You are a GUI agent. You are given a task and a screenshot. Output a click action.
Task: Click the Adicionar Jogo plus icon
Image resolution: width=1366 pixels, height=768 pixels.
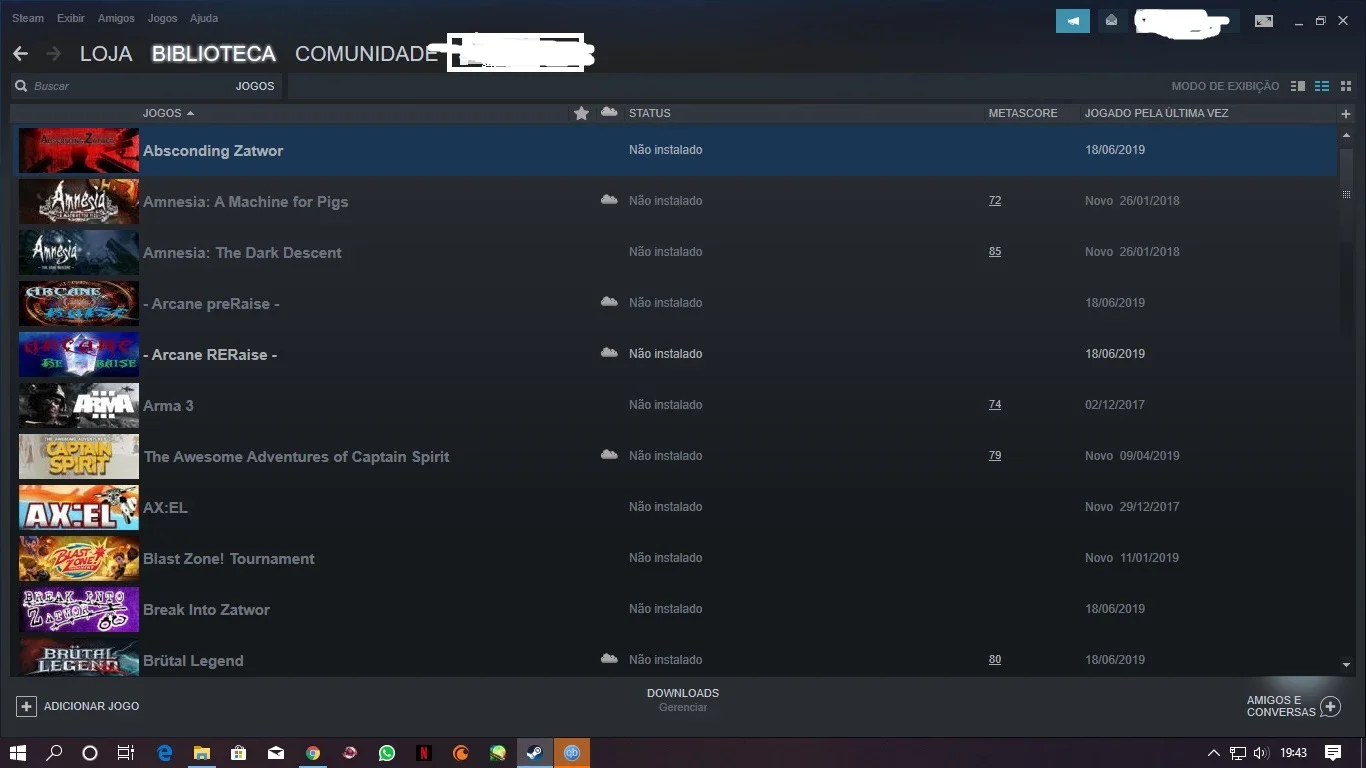click(x=27, y=706)
